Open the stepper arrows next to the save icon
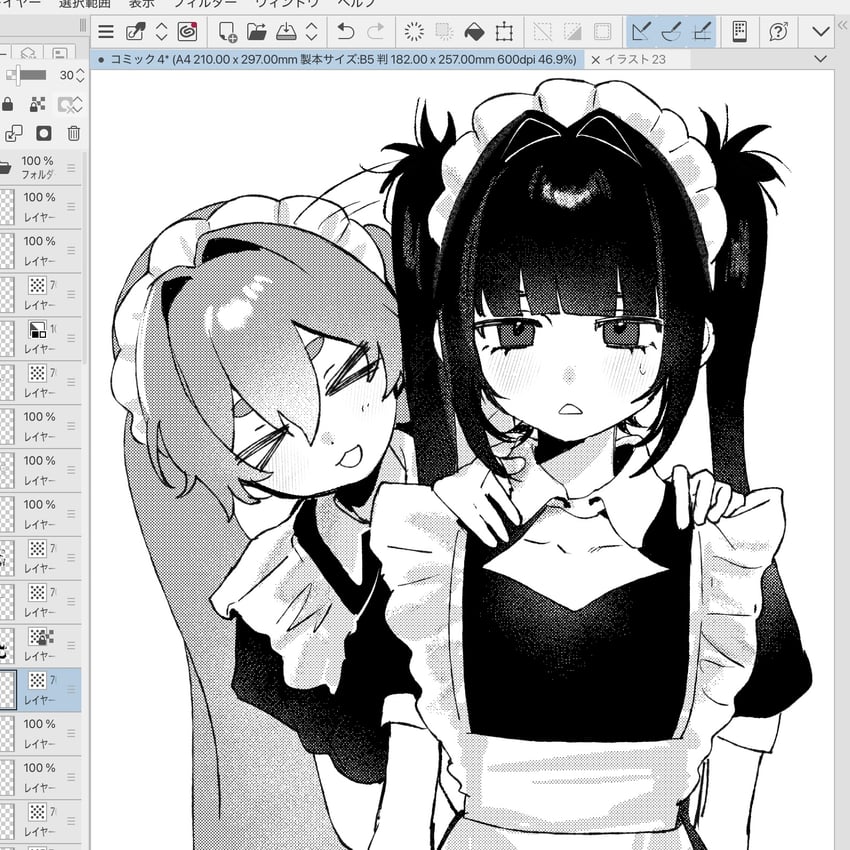850x850 pixels. coord(311,31)
